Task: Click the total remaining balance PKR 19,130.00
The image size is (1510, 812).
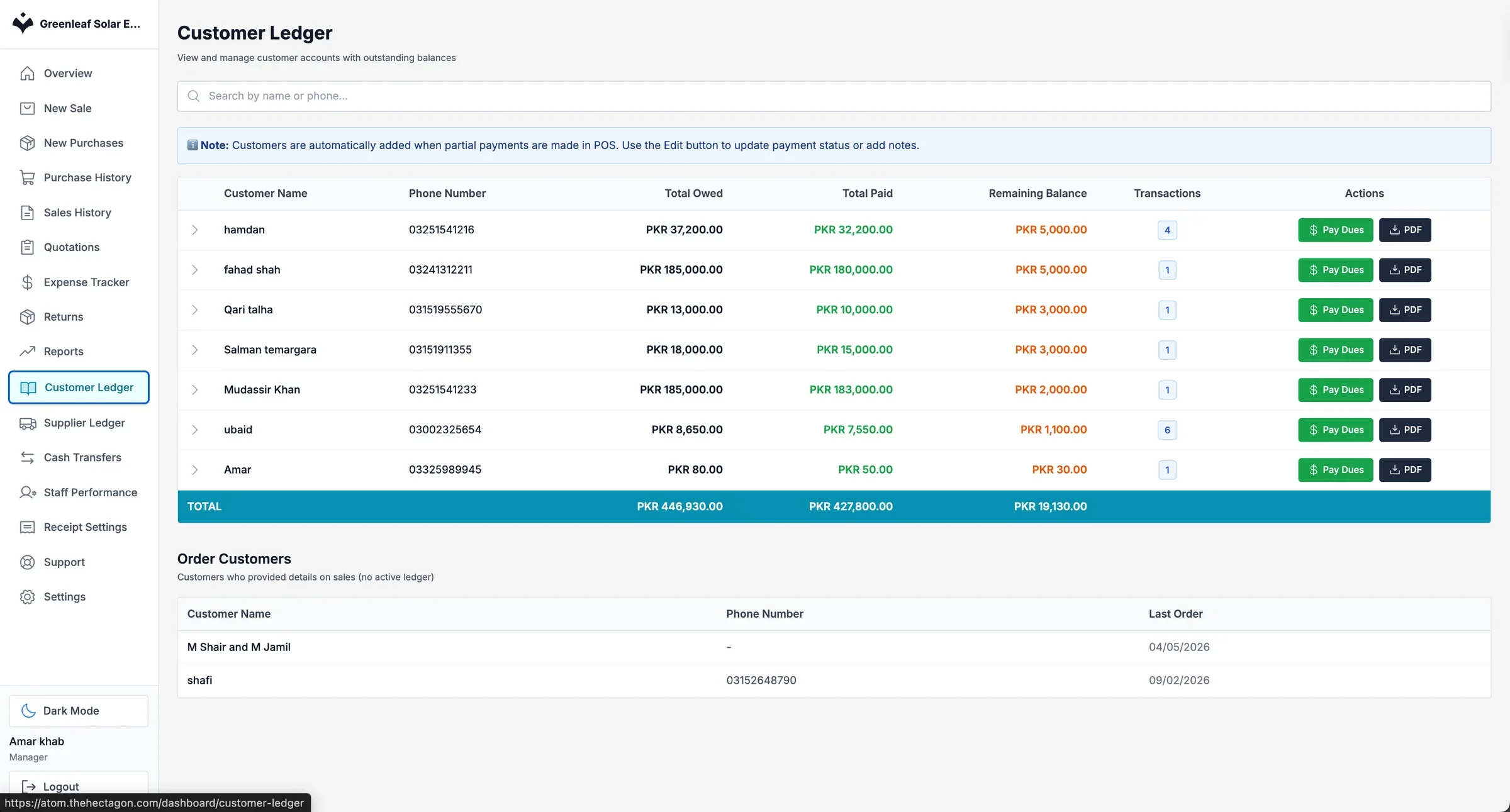Action: point(1050,506)
